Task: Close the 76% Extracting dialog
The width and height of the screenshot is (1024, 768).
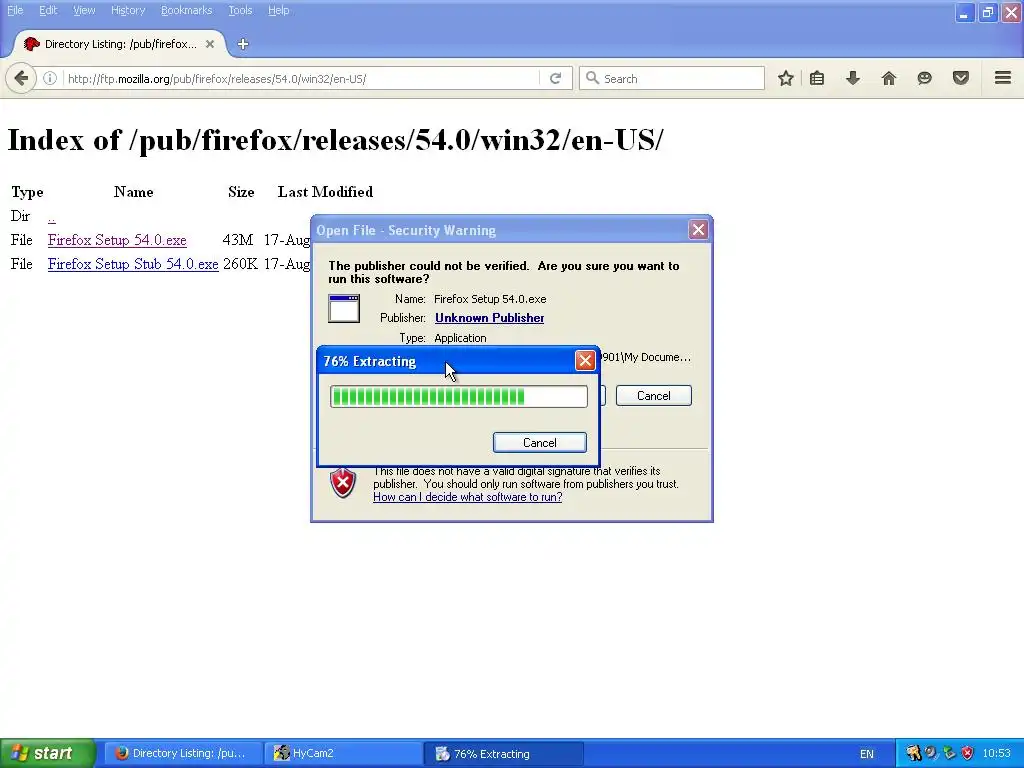Action: point(585,360)
